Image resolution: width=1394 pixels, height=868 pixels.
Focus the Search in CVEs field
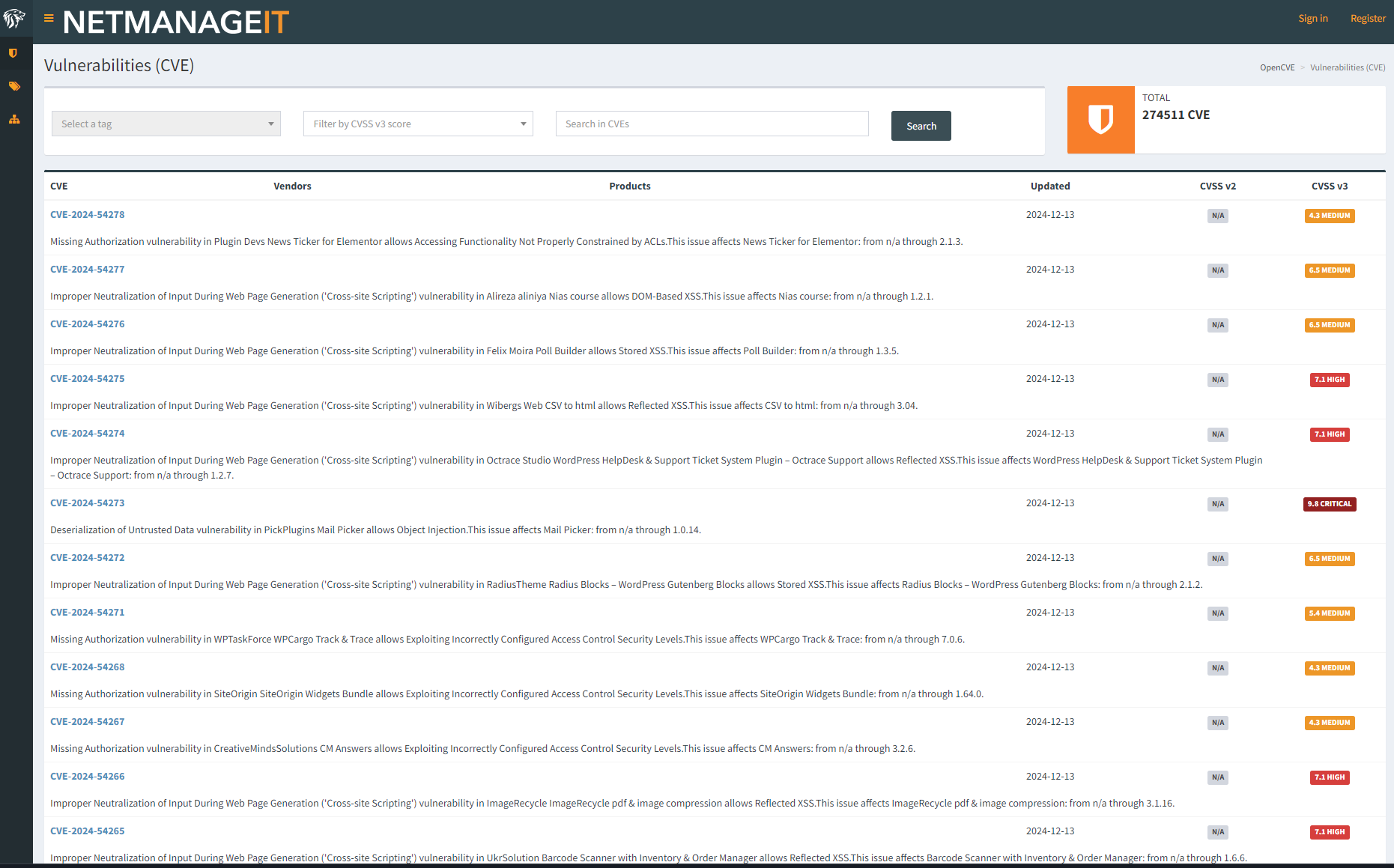pos(712,124)
